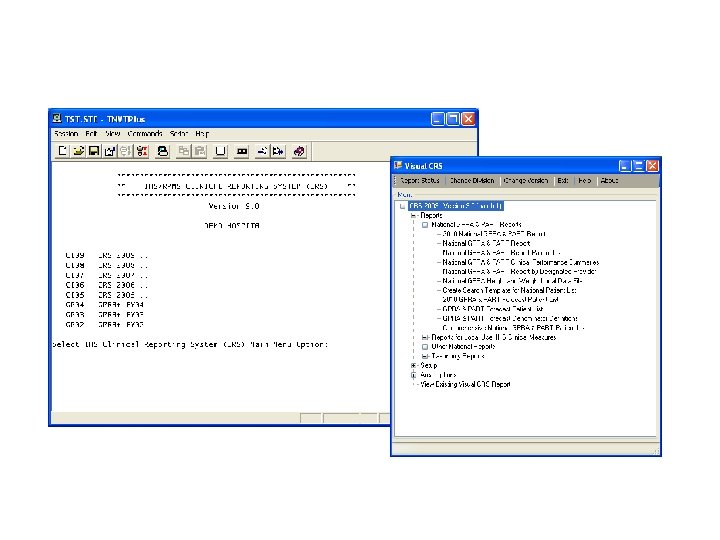Select View Existing Visual CRS Report

click(x=465, y=384)
